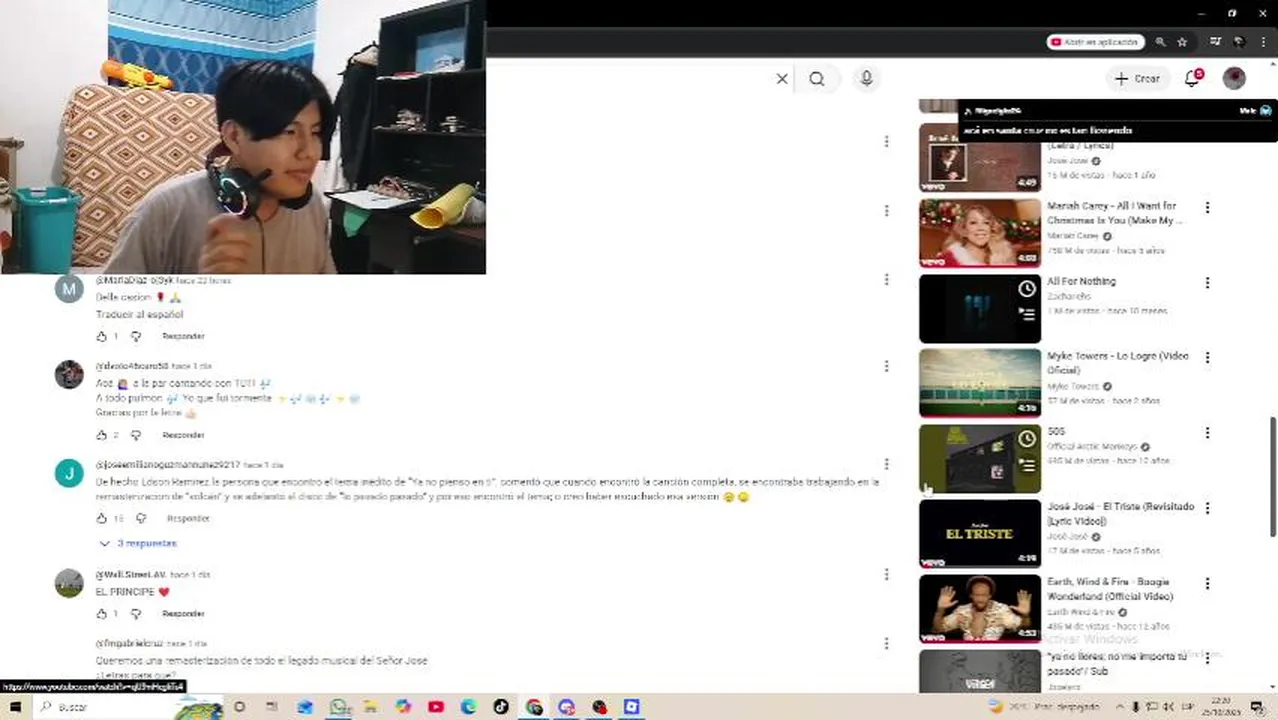Open menu for the 505 video
1278x720 pixels.
tap(1207, 433)
